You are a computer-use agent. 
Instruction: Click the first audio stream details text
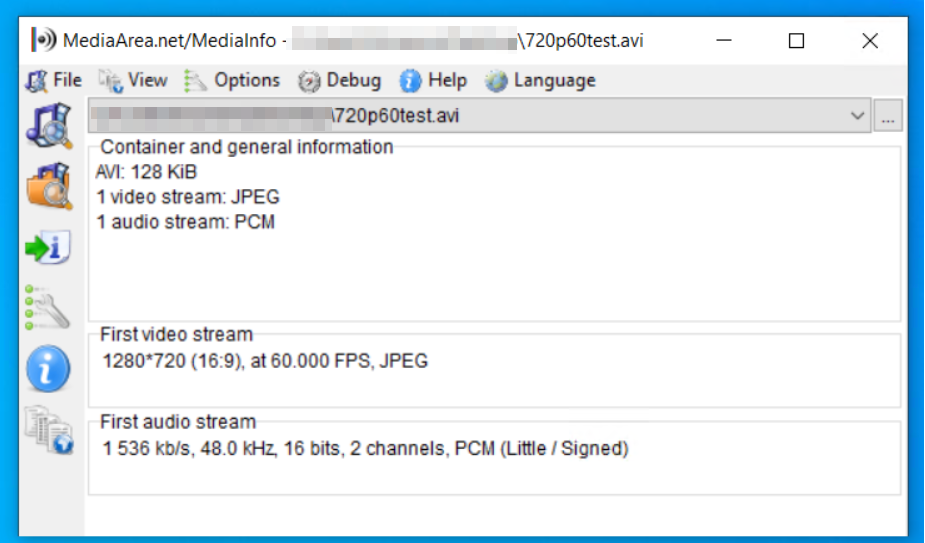pyautogui.click(x=365, y=449)
